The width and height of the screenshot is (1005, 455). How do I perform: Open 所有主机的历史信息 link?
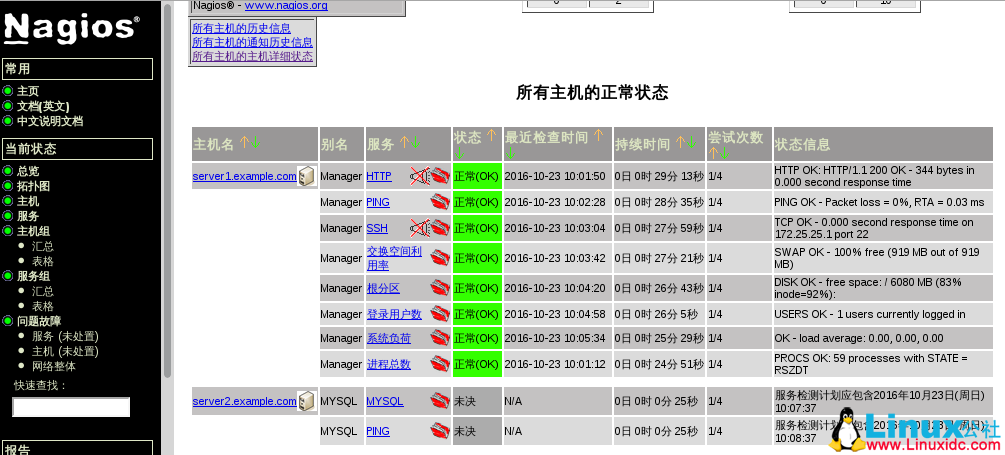pyautogui.click(x=241, y=28)
